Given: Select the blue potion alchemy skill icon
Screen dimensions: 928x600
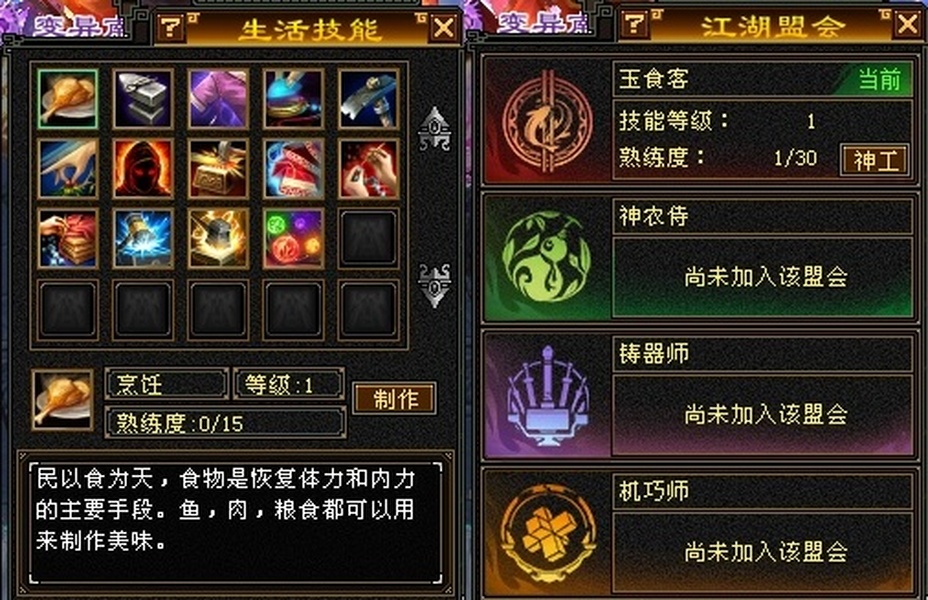Looking at the screenshot, I should [x=294, y=99].
